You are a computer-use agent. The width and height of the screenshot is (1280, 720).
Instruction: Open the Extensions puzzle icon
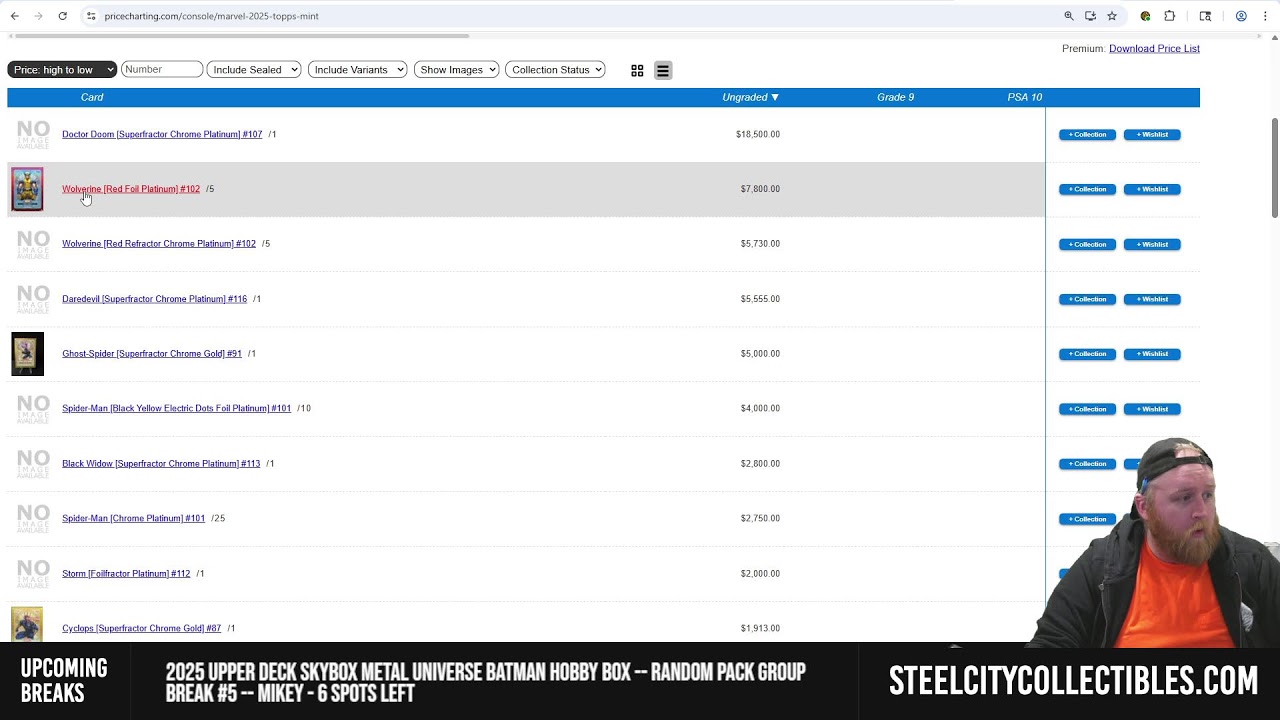[x=1169, y=16]
